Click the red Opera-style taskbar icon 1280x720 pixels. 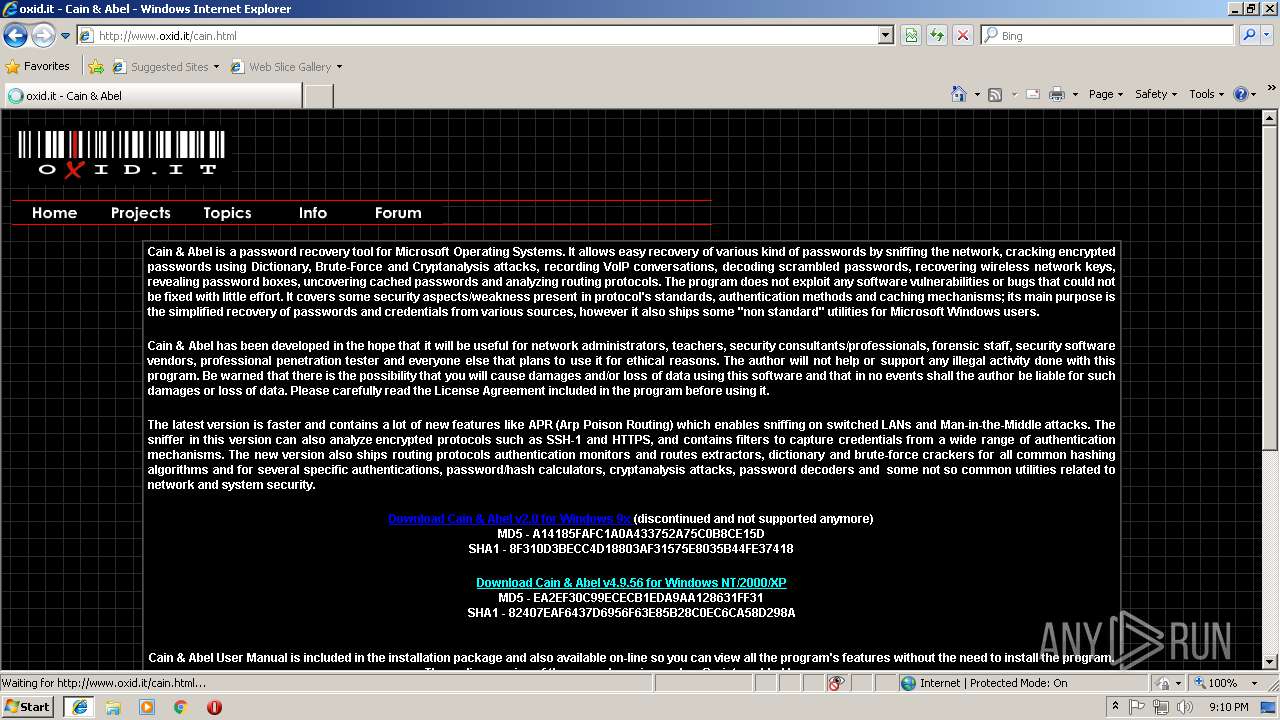tap(214, 707)
